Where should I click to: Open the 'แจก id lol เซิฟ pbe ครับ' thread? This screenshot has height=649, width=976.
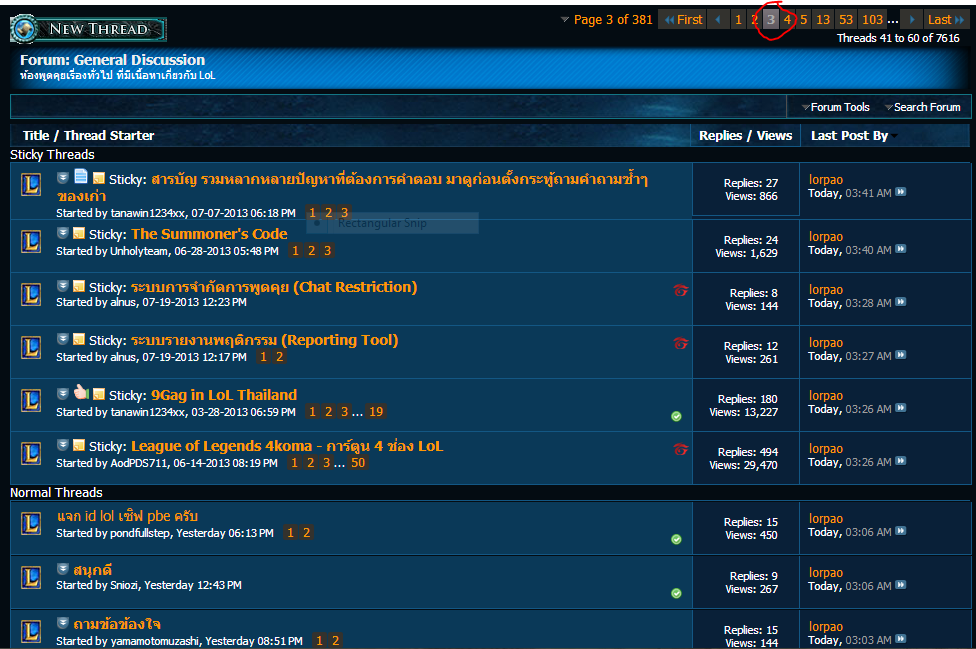point(127,516)
